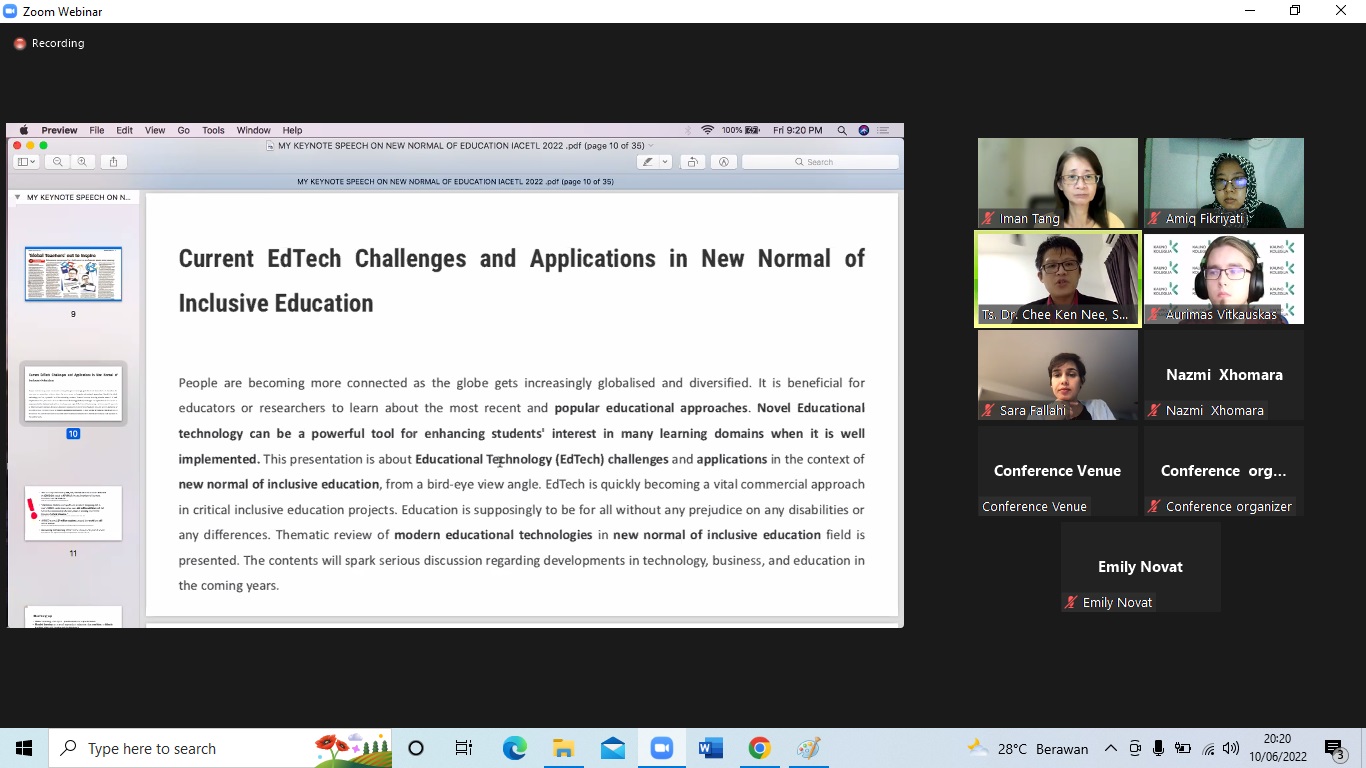Select Aurimas Vitkauskas video tile
The height and width of the screenshot is (768, 1366).
1223,279
